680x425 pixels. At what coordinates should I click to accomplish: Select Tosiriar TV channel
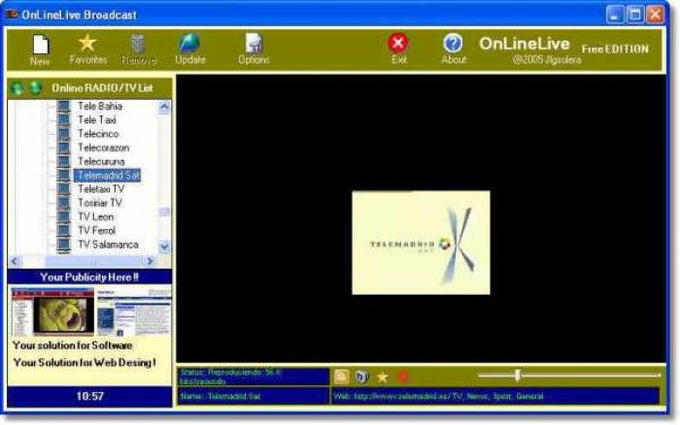tap(100, 203)
